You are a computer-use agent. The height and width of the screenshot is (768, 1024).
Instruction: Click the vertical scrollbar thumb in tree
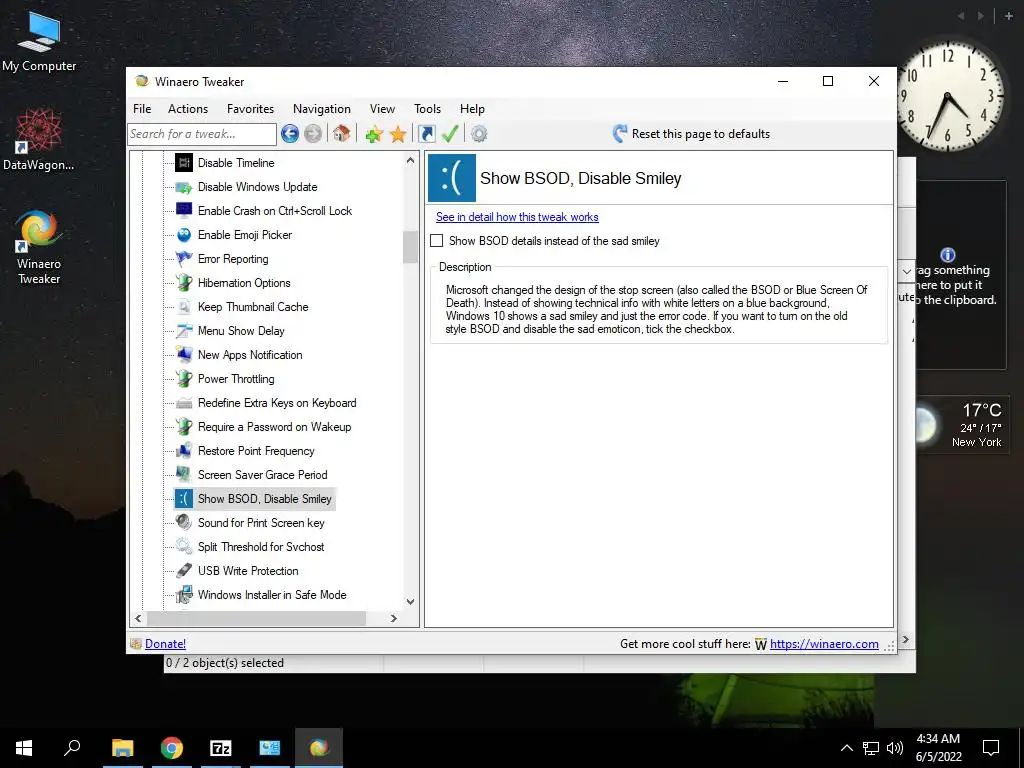tap(410, 247)
